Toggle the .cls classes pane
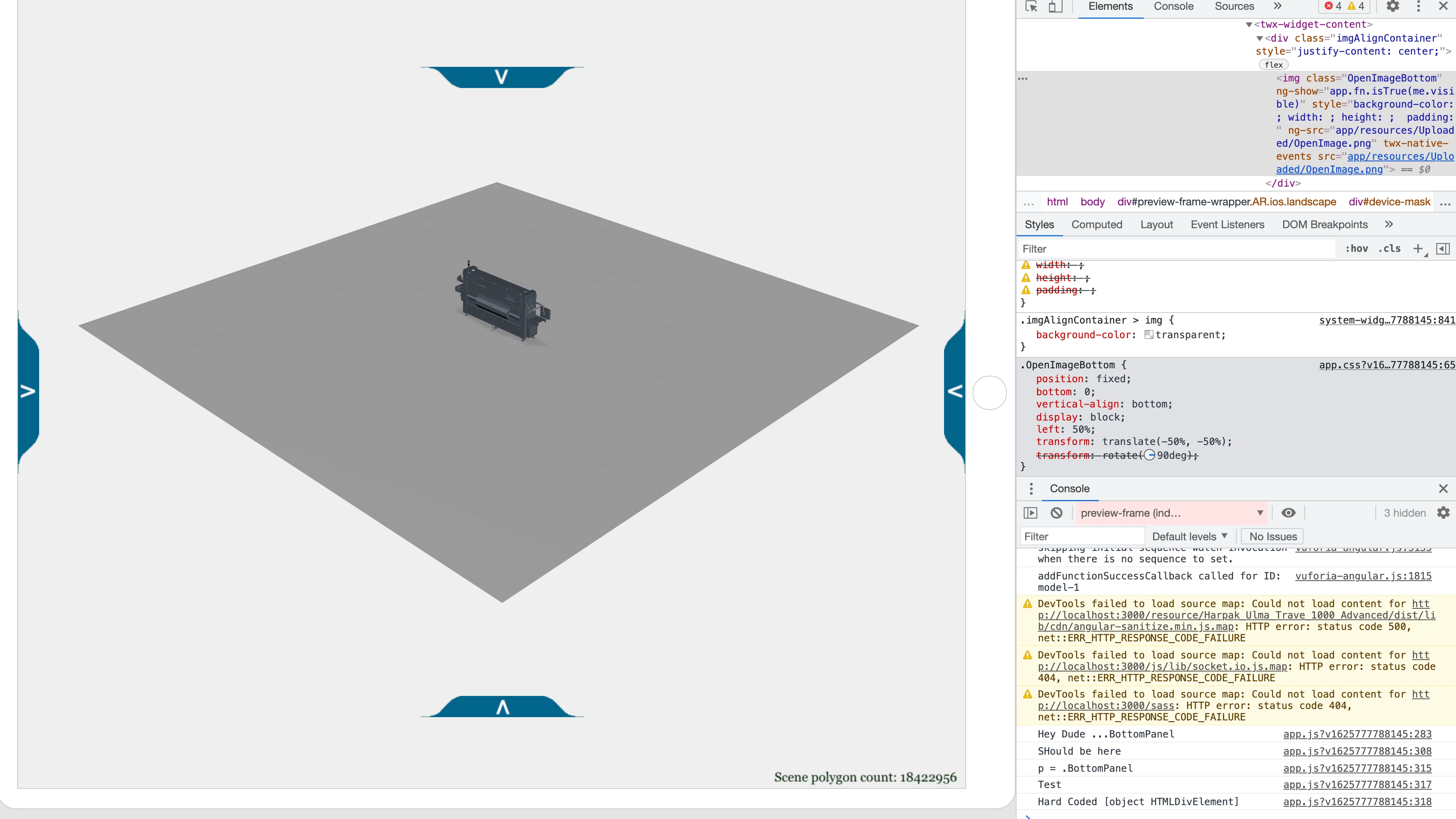Image resolution: width=1456 pixels, height=819 pixels. (1389, 249)
